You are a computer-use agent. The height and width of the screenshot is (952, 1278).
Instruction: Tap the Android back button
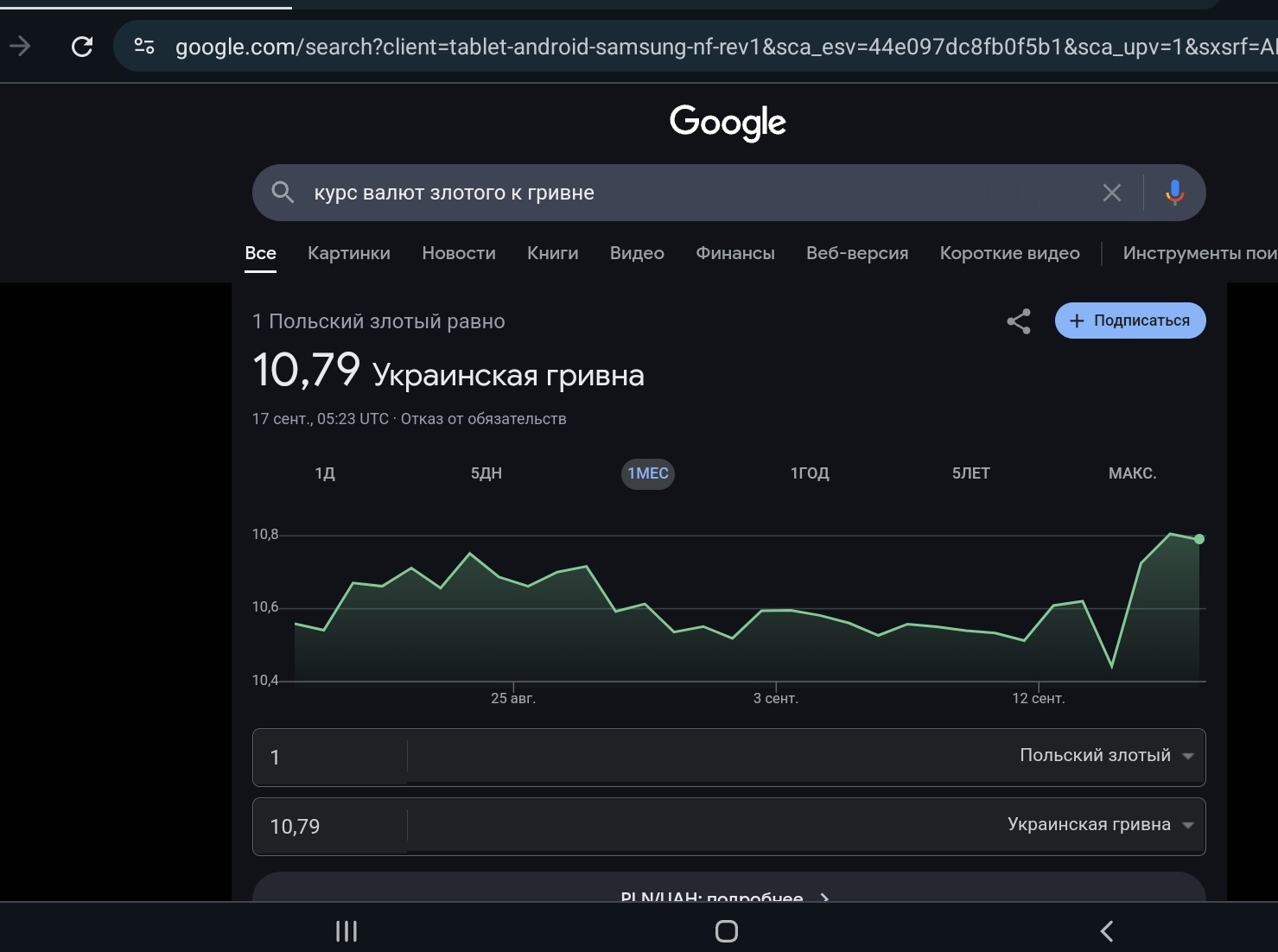click(x=1107, y=931)
